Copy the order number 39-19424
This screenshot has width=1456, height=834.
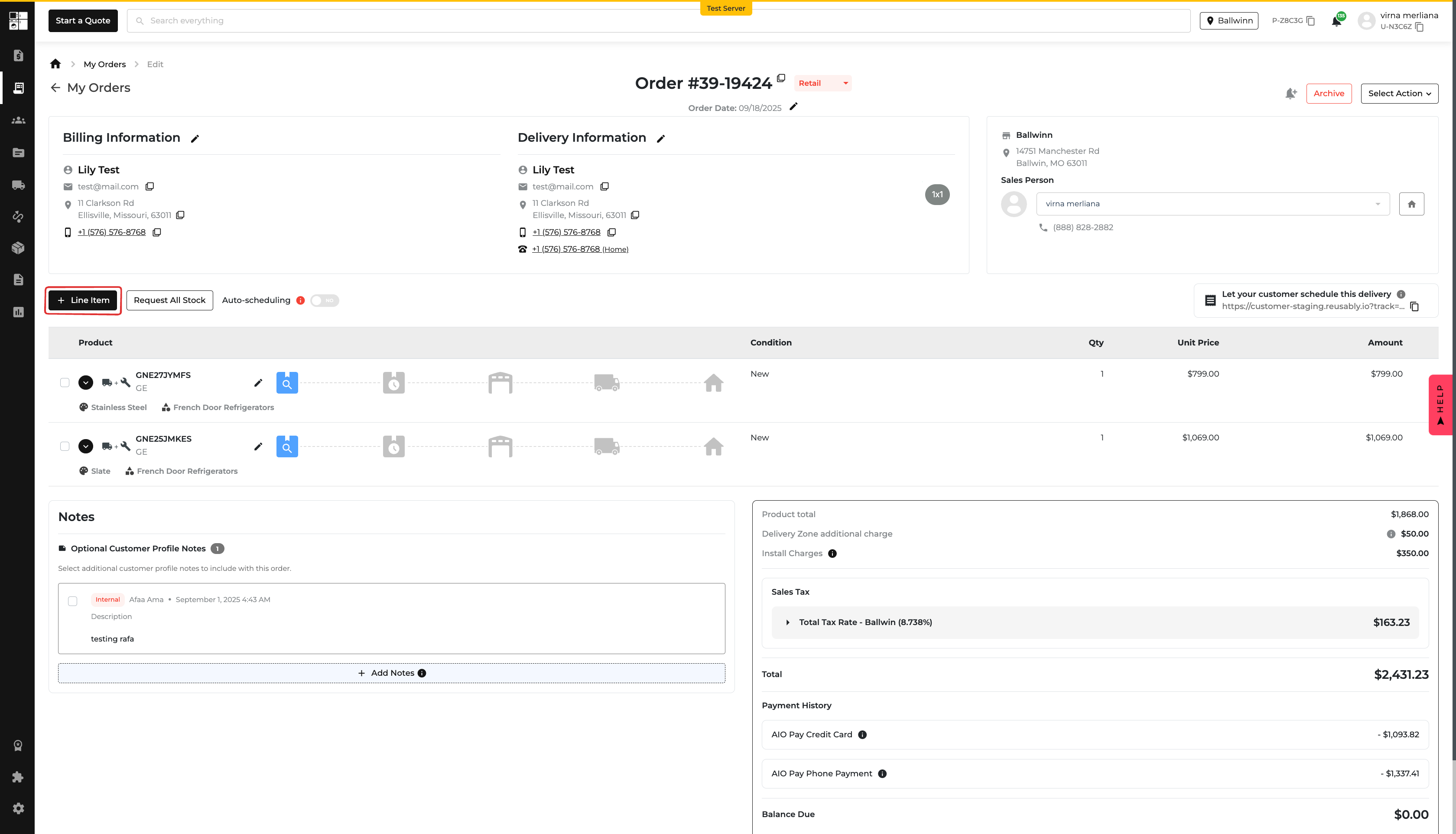[781, 78]
